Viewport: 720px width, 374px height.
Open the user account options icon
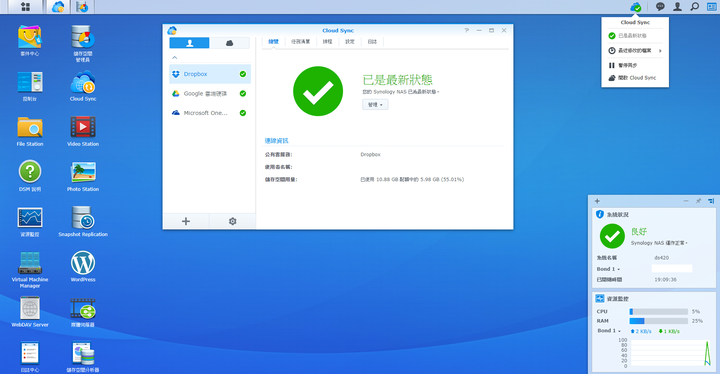coord(677,6)
